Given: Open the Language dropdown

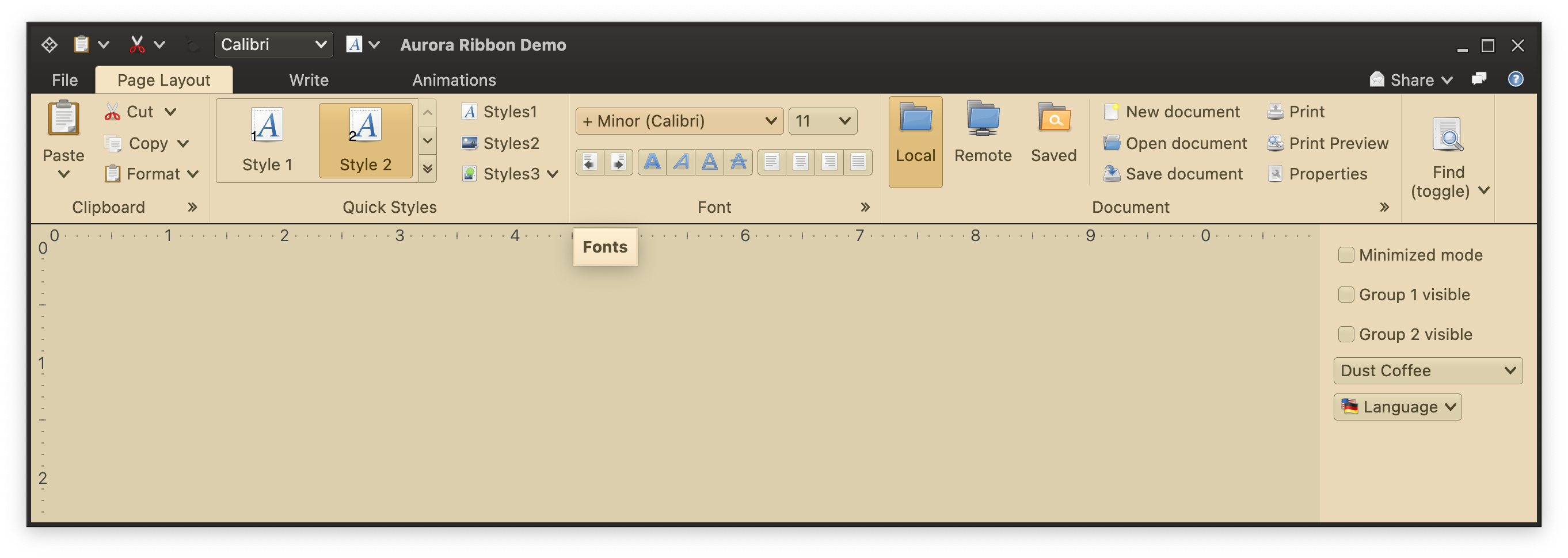Looking at the screenshot, I should coord(1397,407).
